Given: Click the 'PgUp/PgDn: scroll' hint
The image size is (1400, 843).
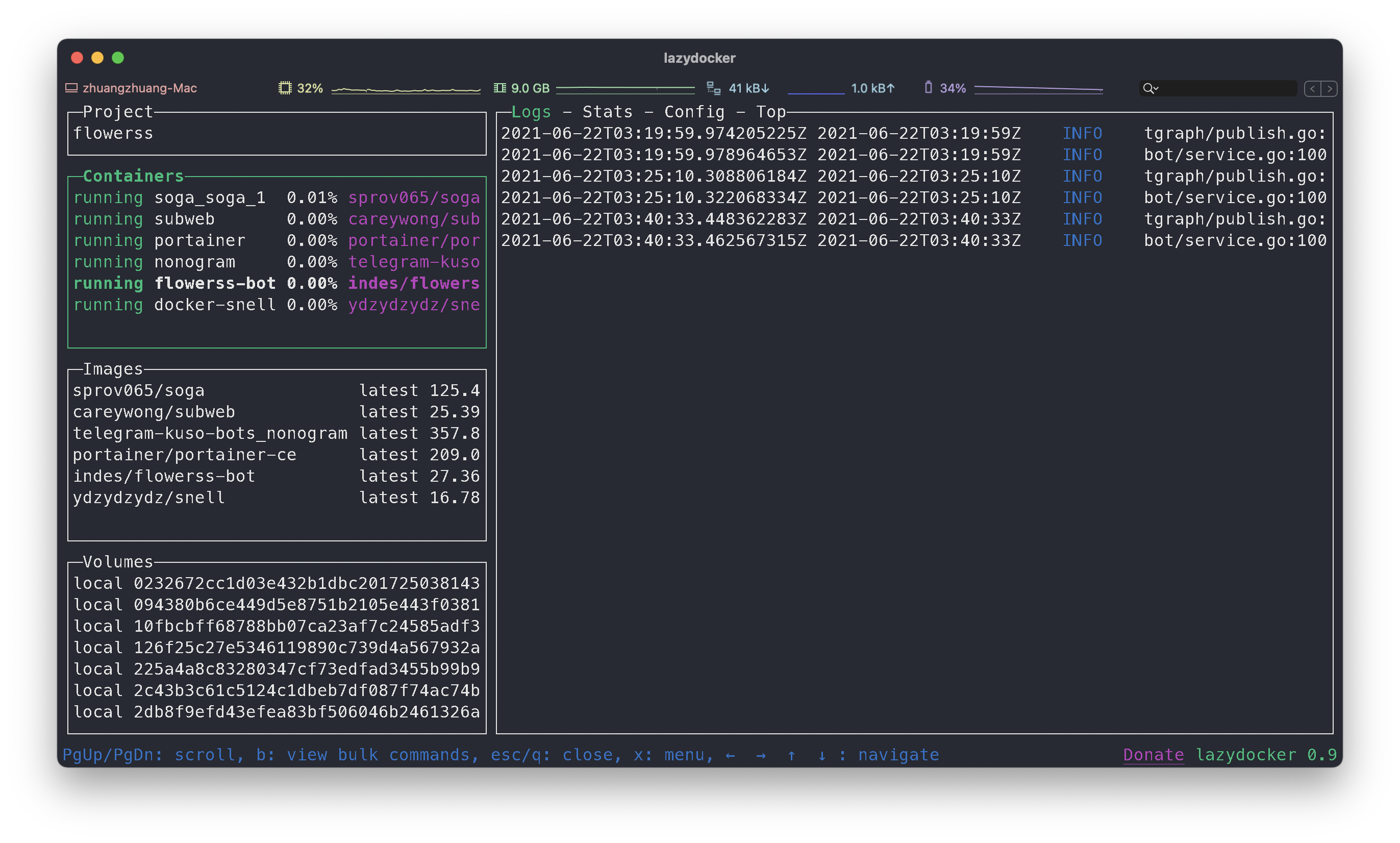Looking at the screenshot, I should [149, 755].
